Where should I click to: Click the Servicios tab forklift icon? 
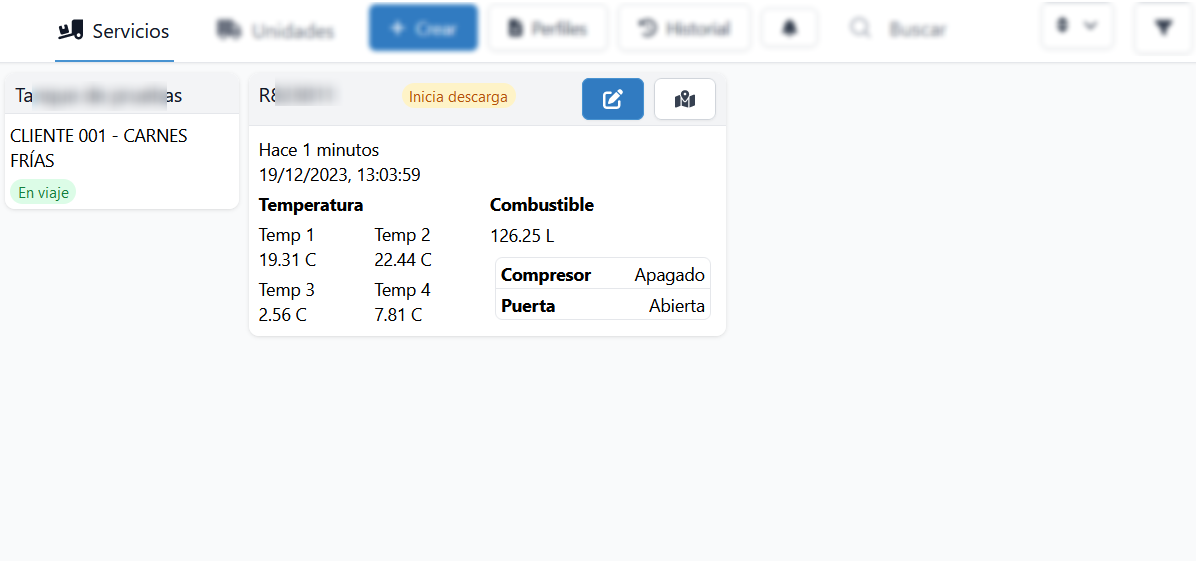click(x=72, y=31)
